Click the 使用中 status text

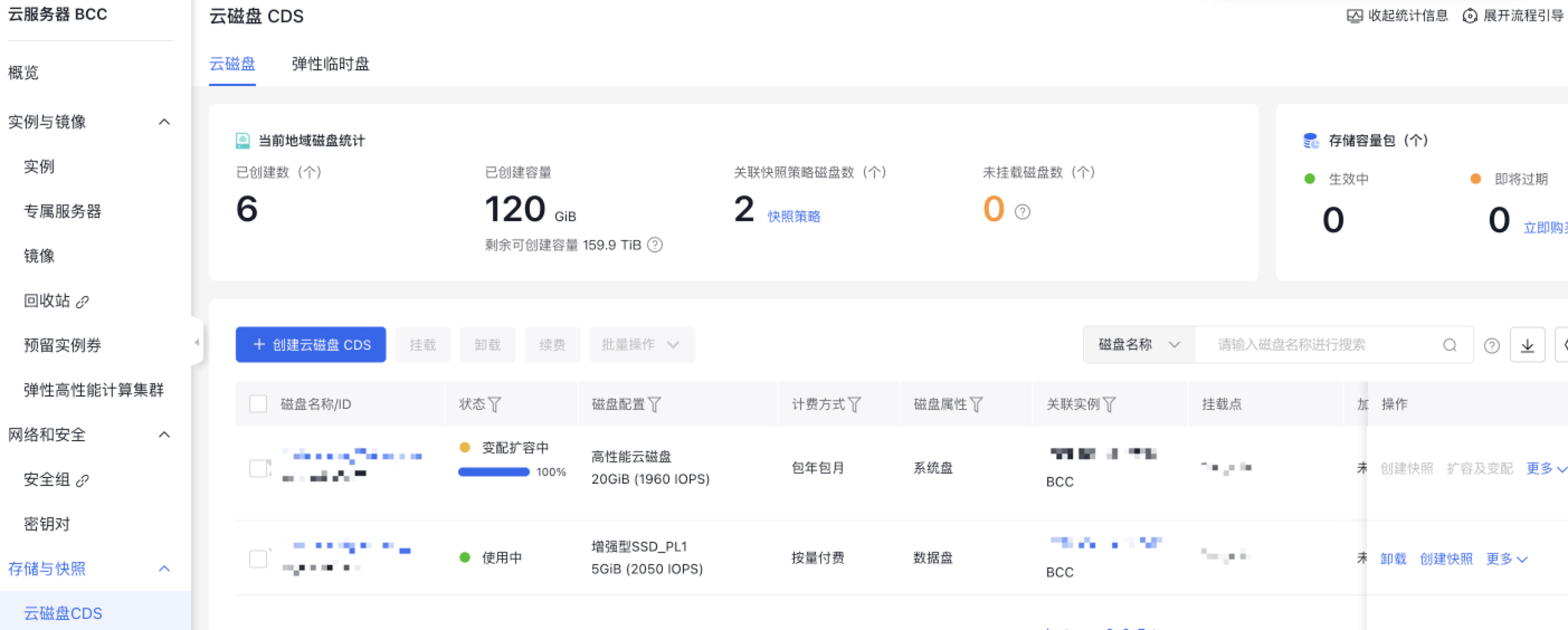tap(502, 557)
